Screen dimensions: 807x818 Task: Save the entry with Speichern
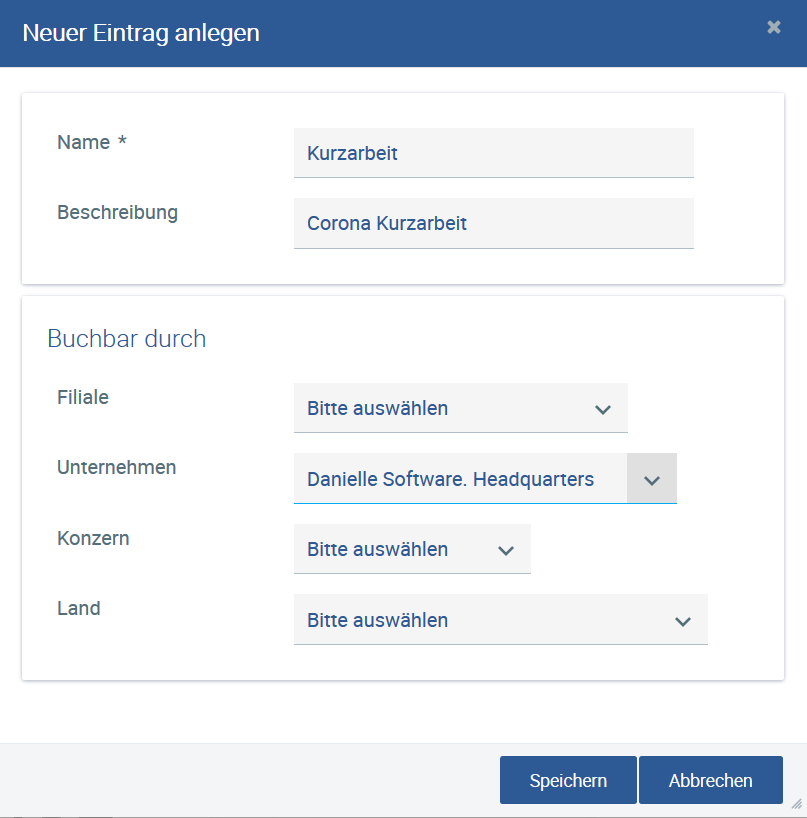pyautogui.click(x=568, y=780)
